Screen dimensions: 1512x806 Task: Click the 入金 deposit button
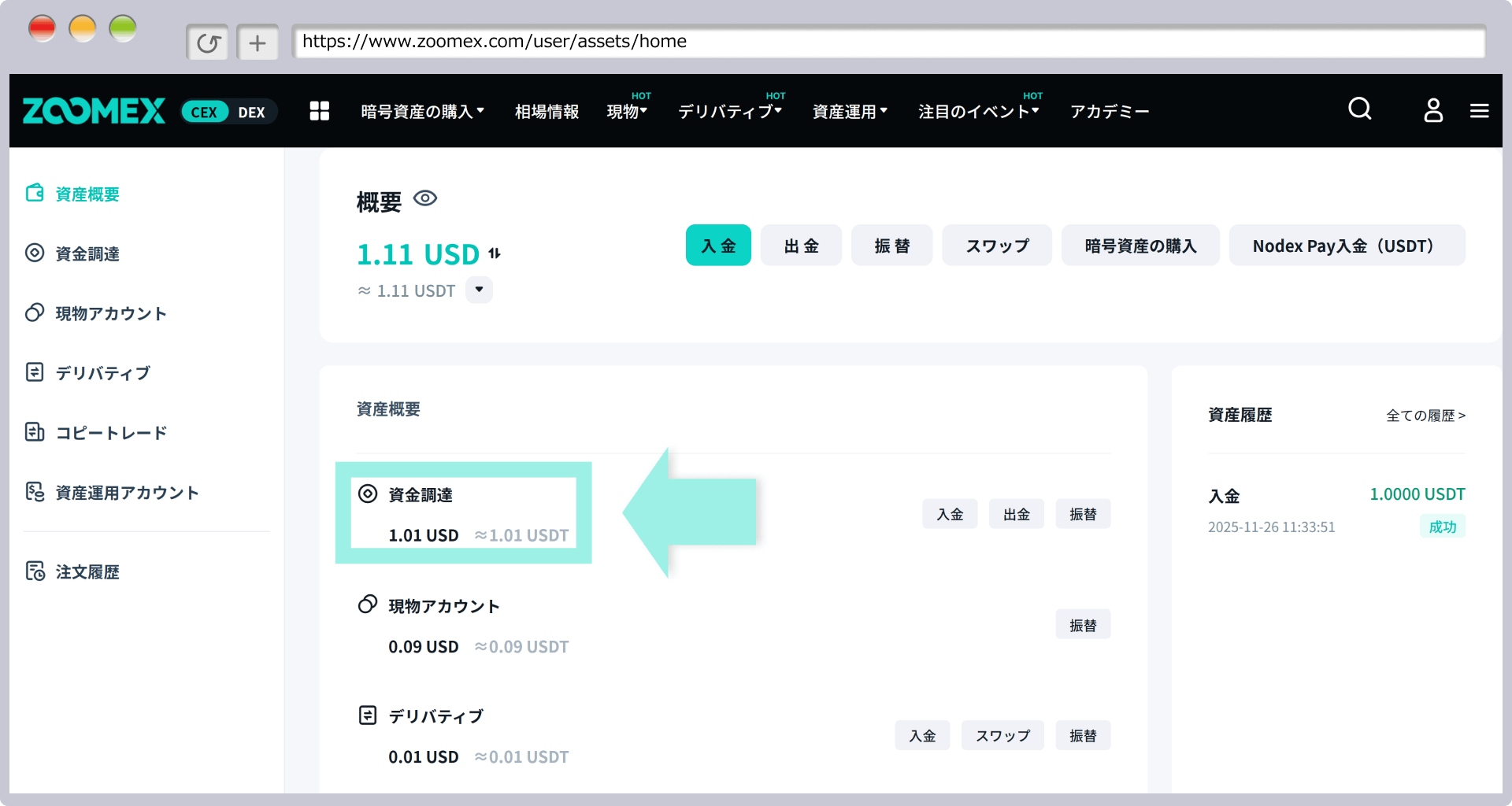tap(718, 245)
